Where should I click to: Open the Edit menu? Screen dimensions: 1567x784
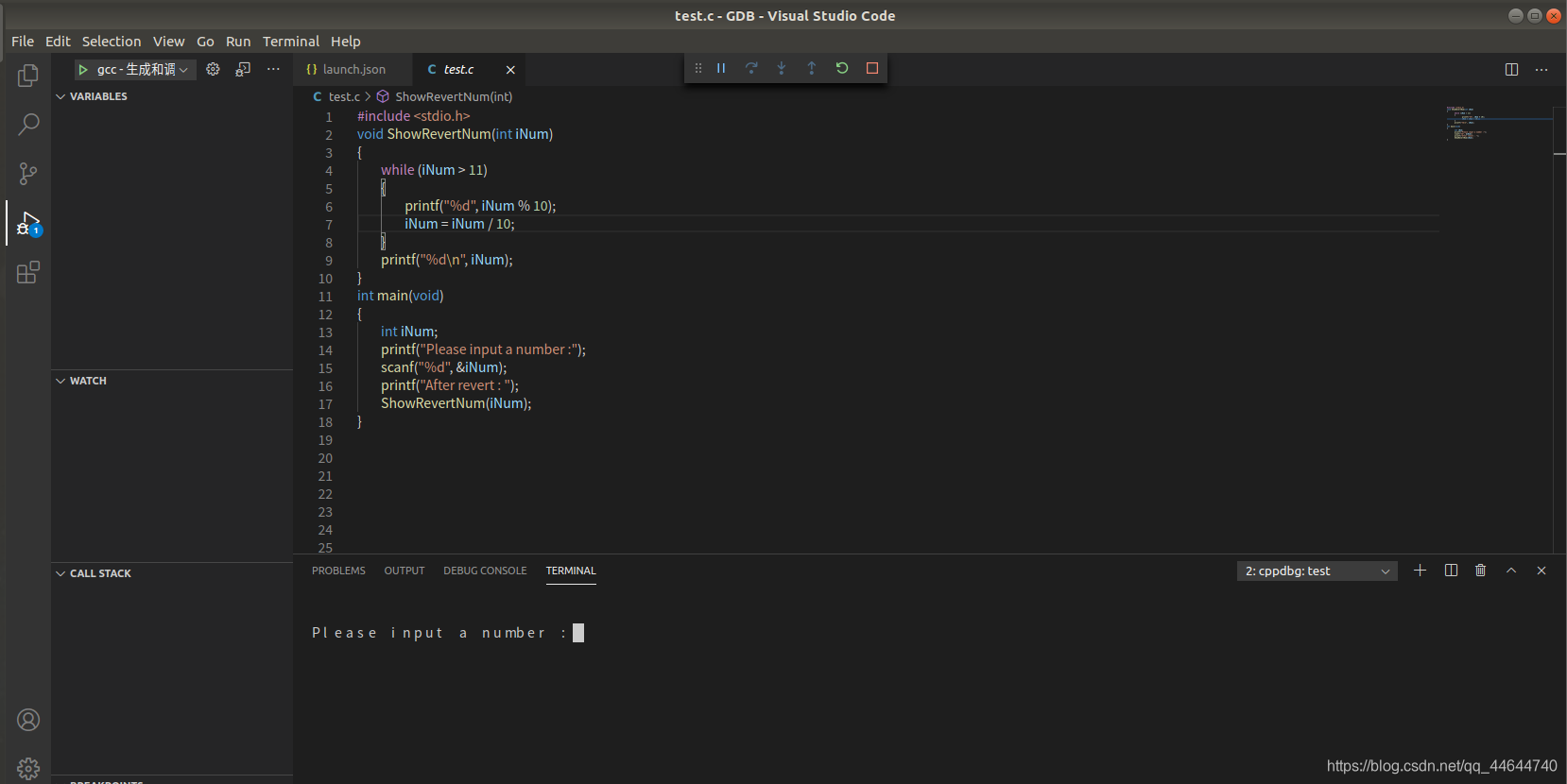click(58, 42)
